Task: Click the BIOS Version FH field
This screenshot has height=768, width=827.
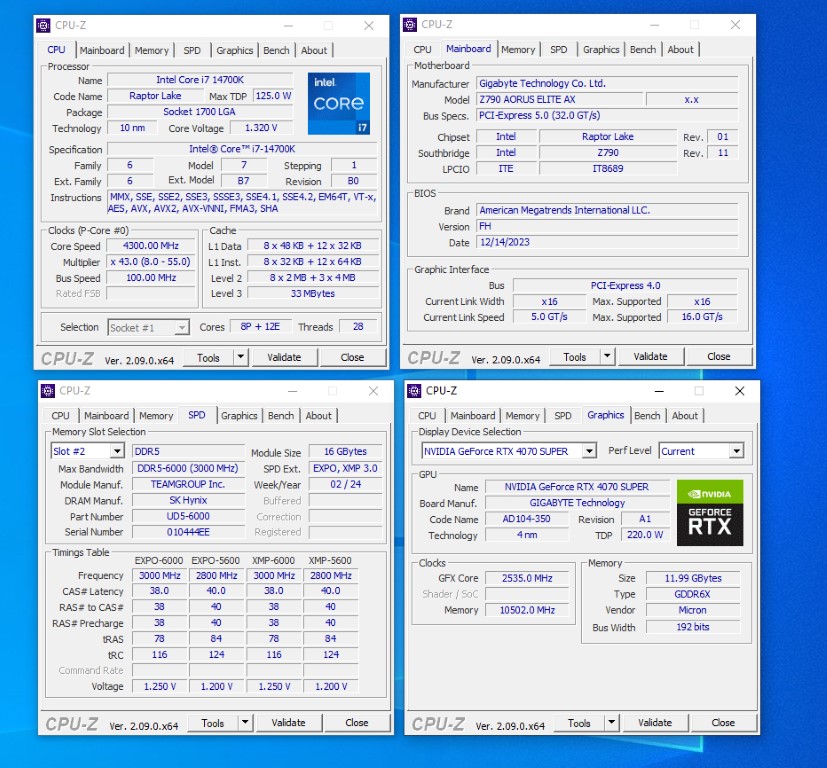Action: [607, 226]
